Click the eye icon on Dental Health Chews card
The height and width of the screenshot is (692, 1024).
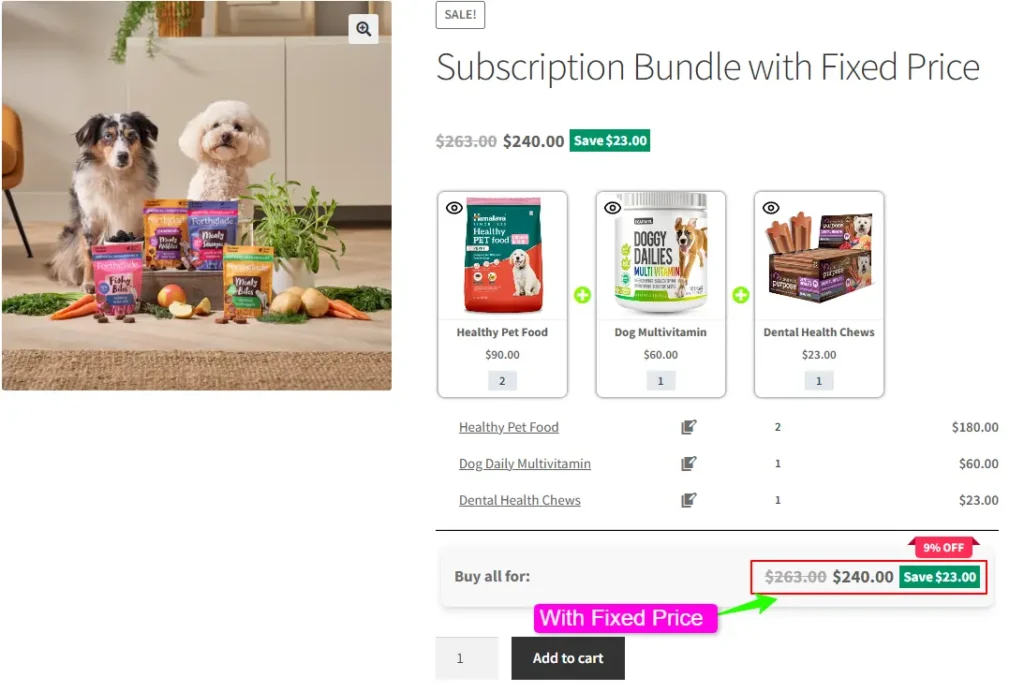(771, 208)
